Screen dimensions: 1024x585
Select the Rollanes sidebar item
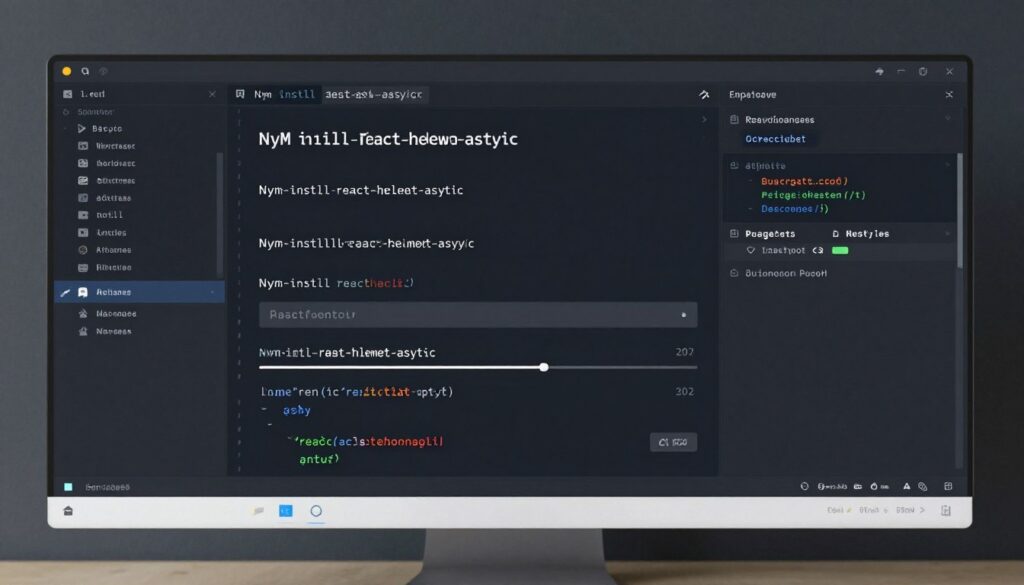pyautogui.click(x=140, y=292)
